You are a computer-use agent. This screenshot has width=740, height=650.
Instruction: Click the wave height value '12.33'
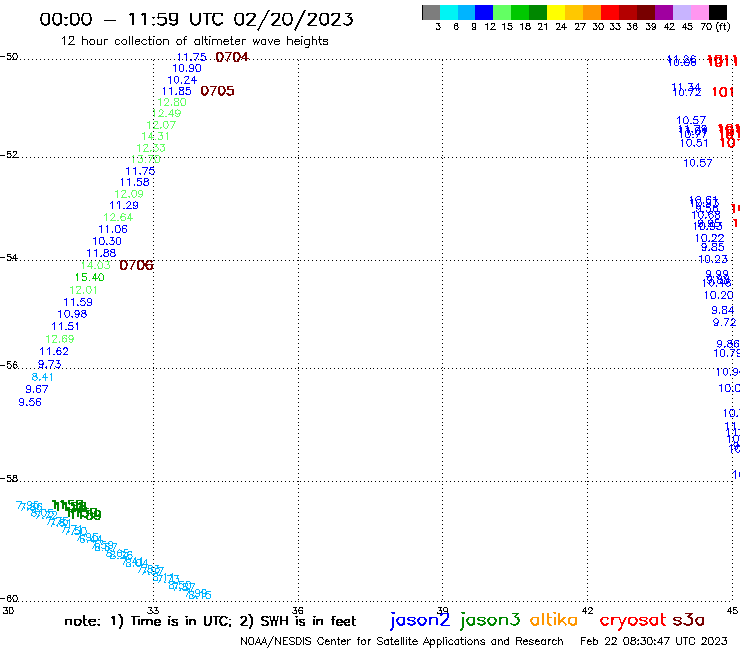(151, 148)
